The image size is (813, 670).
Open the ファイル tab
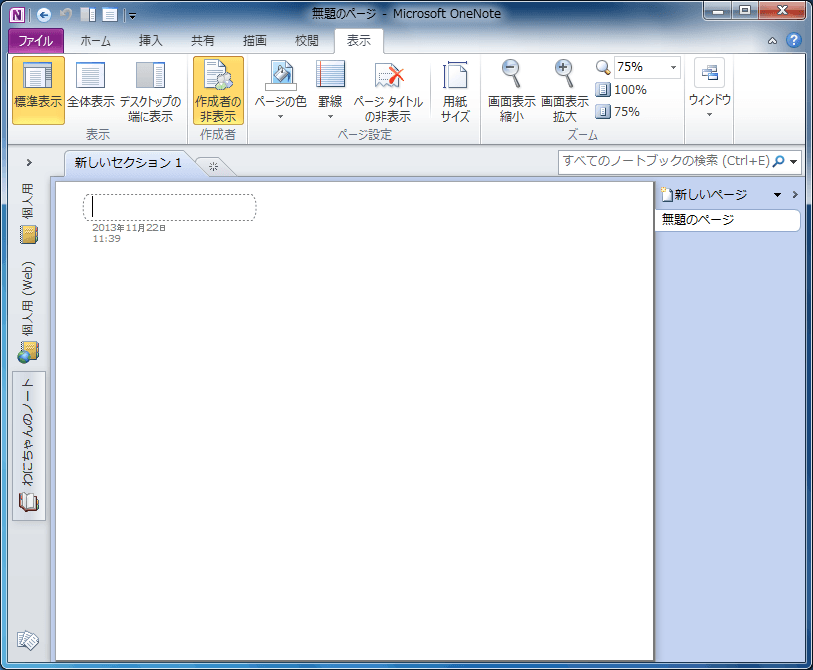(x=36, y=41)
